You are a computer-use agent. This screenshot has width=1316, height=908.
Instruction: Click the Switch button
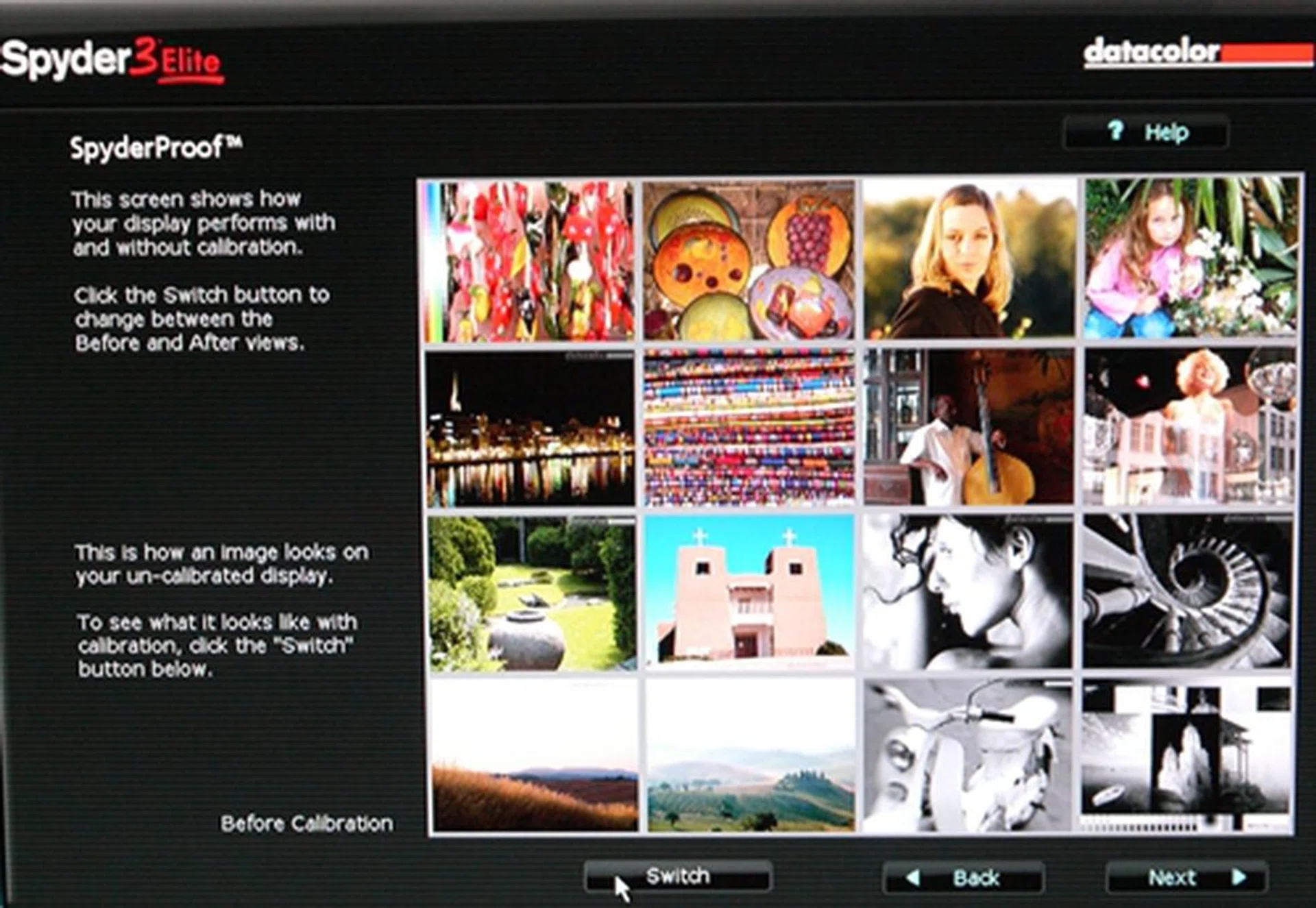pos(677,876)
